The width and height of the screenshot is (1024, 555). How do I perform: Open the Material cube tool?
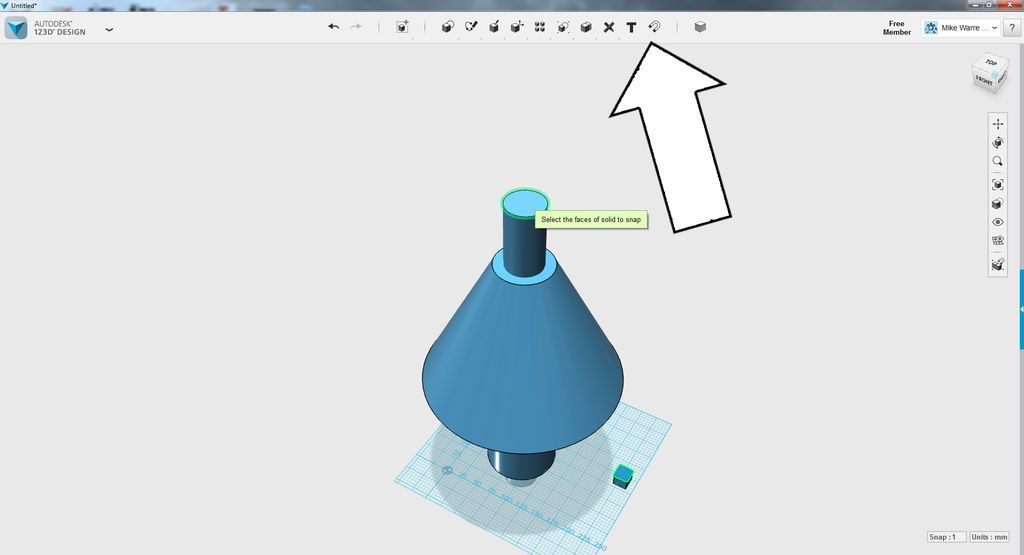[x=700, y=27]
